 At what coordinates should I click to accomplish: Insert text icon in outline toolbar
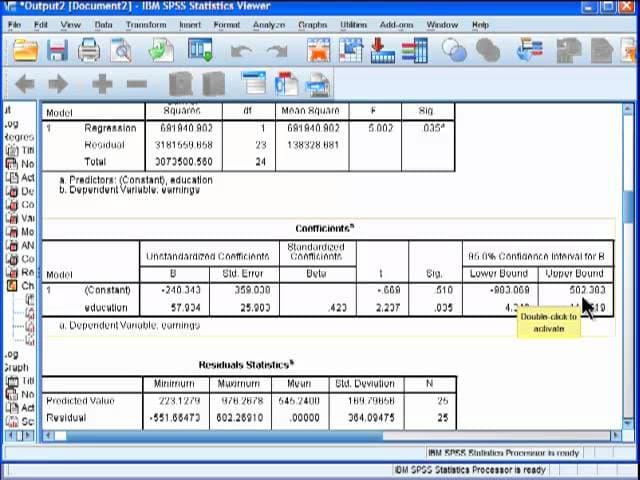(318, 84)
